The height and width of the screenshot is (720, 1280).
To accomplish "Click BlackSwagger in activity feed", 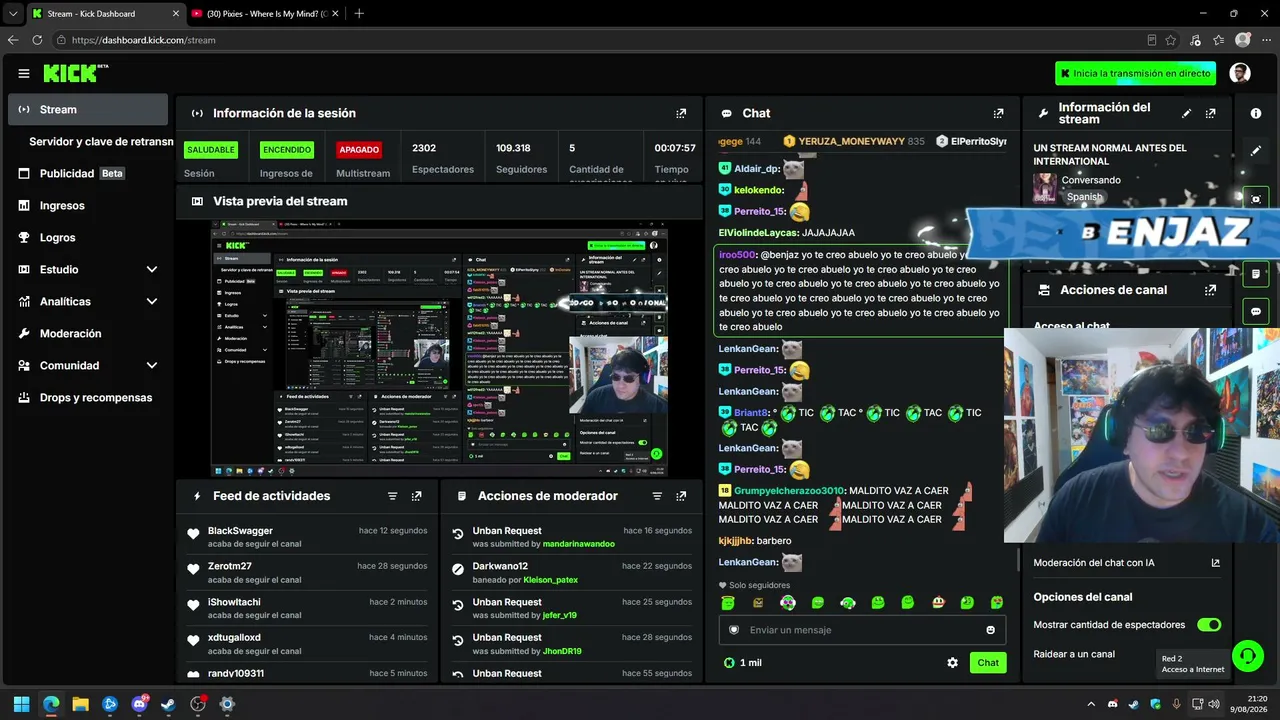I will (x=240, y=531).
